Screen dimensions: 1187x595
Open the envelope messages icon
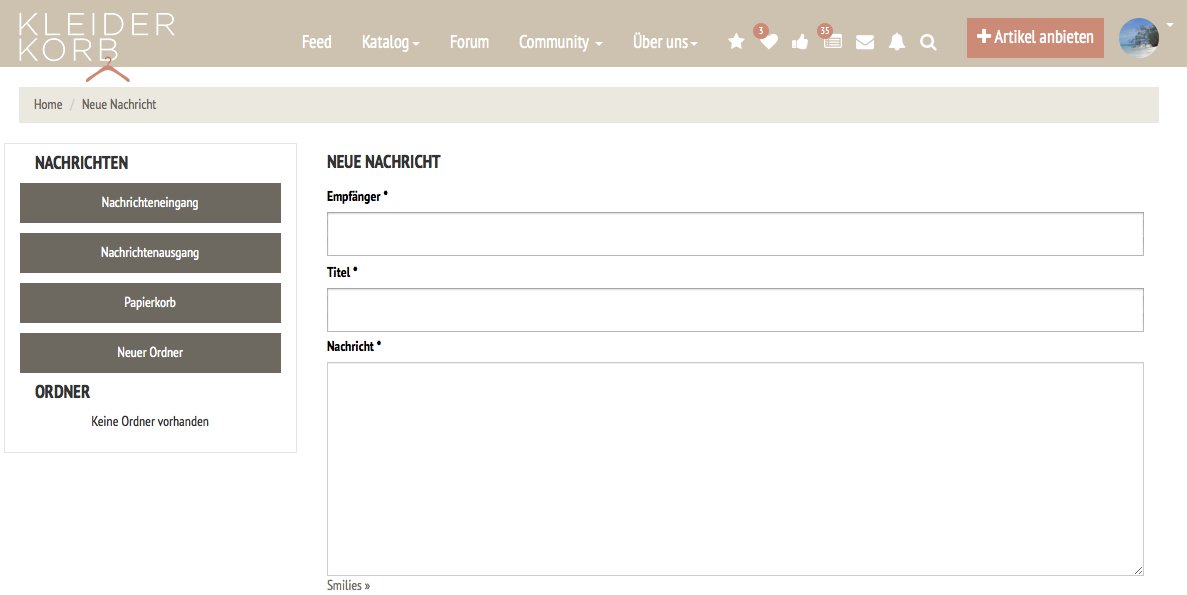[865, 42]
